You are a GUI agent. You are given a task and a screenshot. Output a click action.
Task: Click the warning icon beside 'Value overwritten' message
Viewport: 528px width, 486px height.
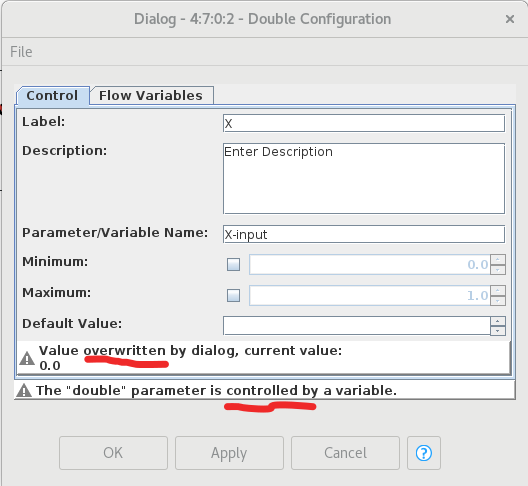pos(27,358)
